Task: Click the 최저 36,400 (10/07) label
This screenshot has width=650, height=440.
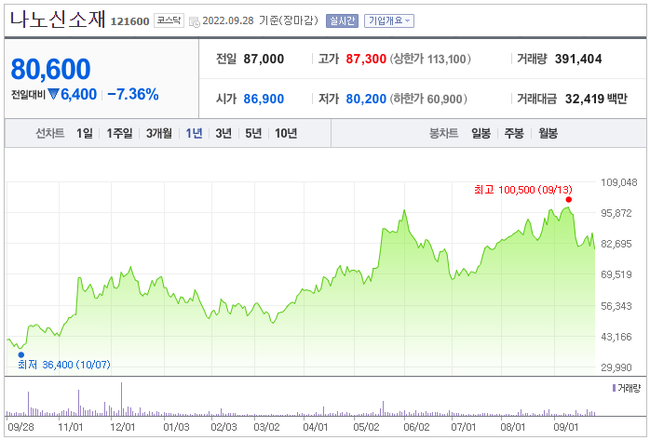Action: click(x=64, y=365)
